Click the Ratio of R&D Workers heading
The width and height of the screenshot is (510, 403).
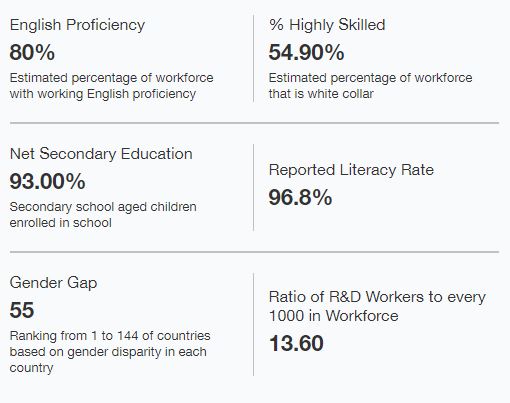click(377, 306)
